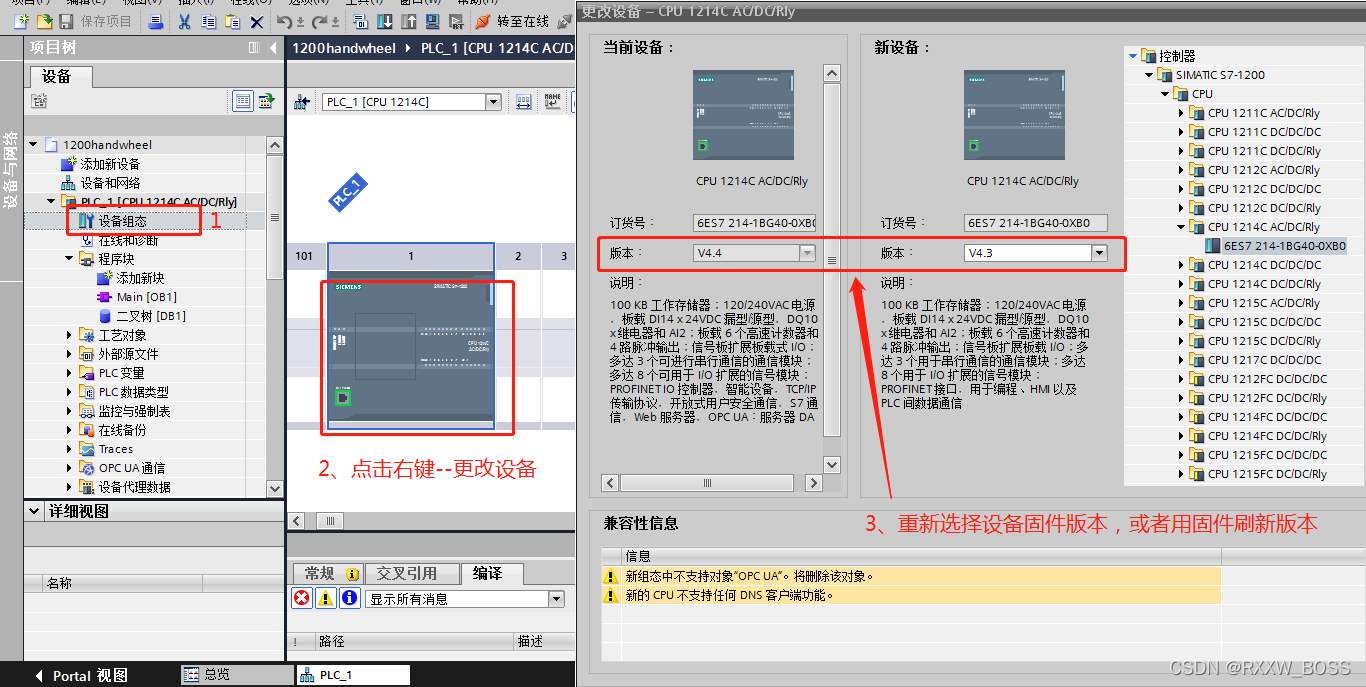This screenshot has width=1366, height=687.
Task: Expand CPU 1211C AC/DC/Rly in the catalog
Action: pyautogui.click(x=1181, y=113)
